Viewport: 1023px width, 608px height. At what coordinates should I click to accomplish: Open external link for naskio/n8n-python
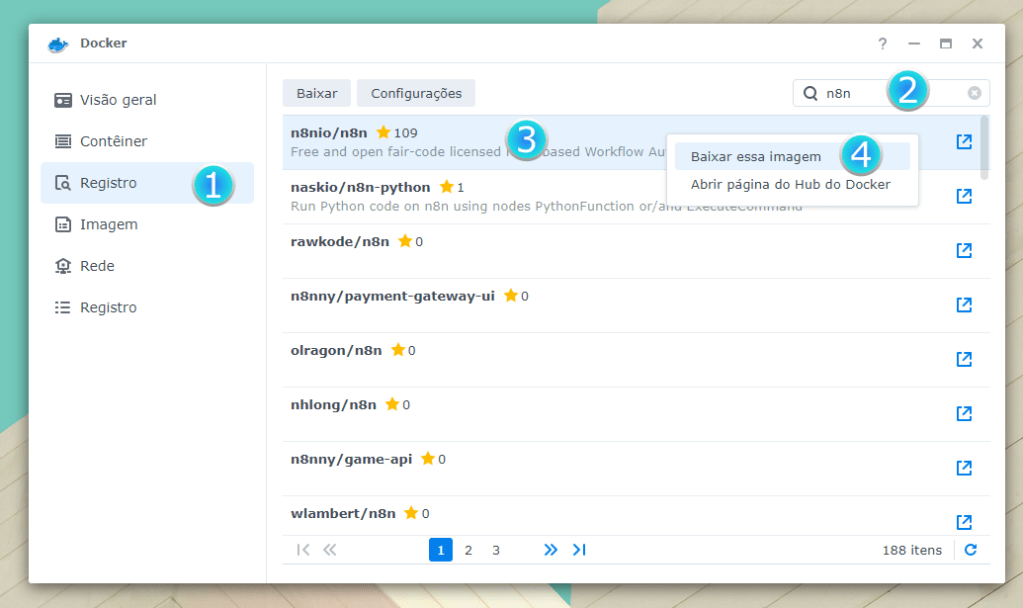point(964,196)
